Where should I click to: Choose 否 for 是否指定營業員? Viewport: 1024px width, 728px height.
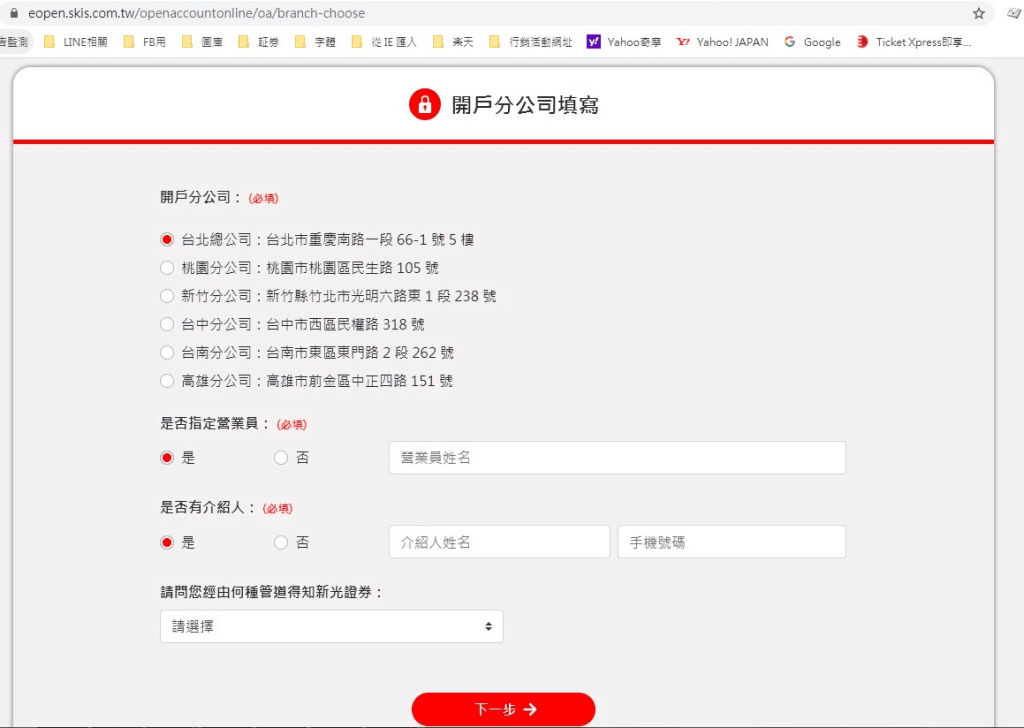pyautogui.click(x=281, y=458)
